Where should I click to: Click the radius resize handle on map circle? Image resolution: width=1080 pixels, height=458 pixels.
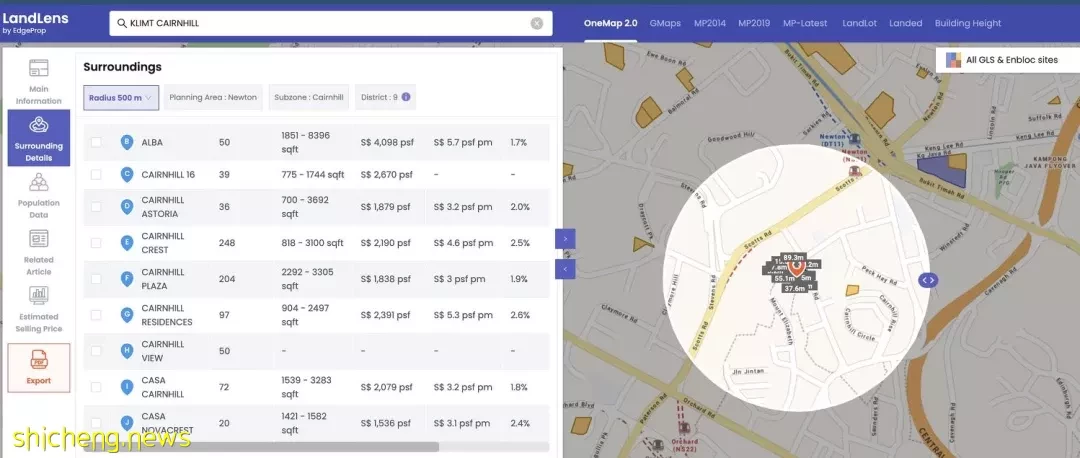pyautogui.click(x=928, y=280)
